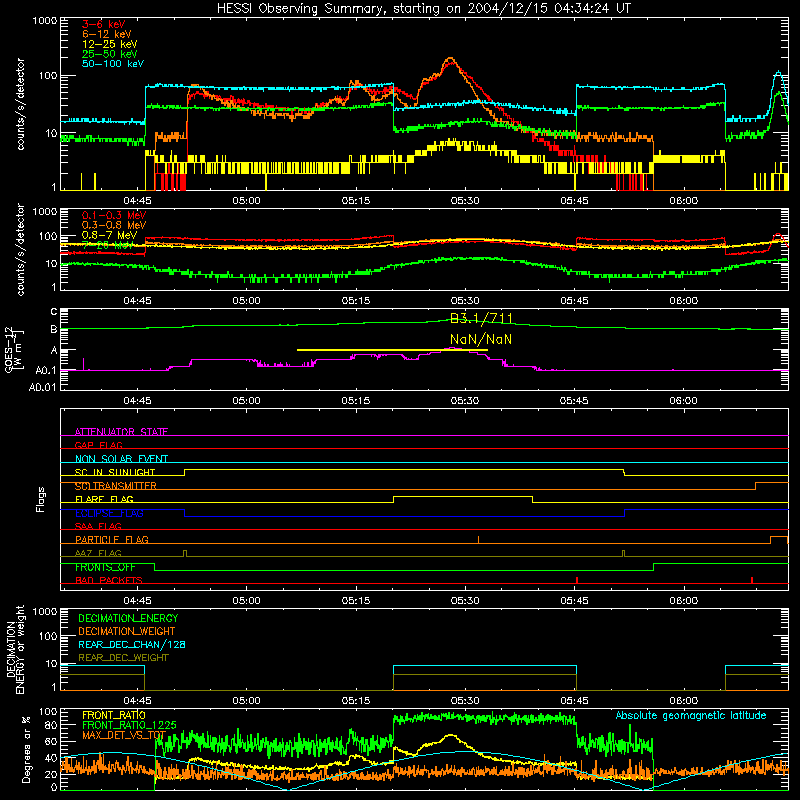Click the DECIMATION_ENERGY legend label
This screenshot has width=800, height=800.
click(128, 618)
